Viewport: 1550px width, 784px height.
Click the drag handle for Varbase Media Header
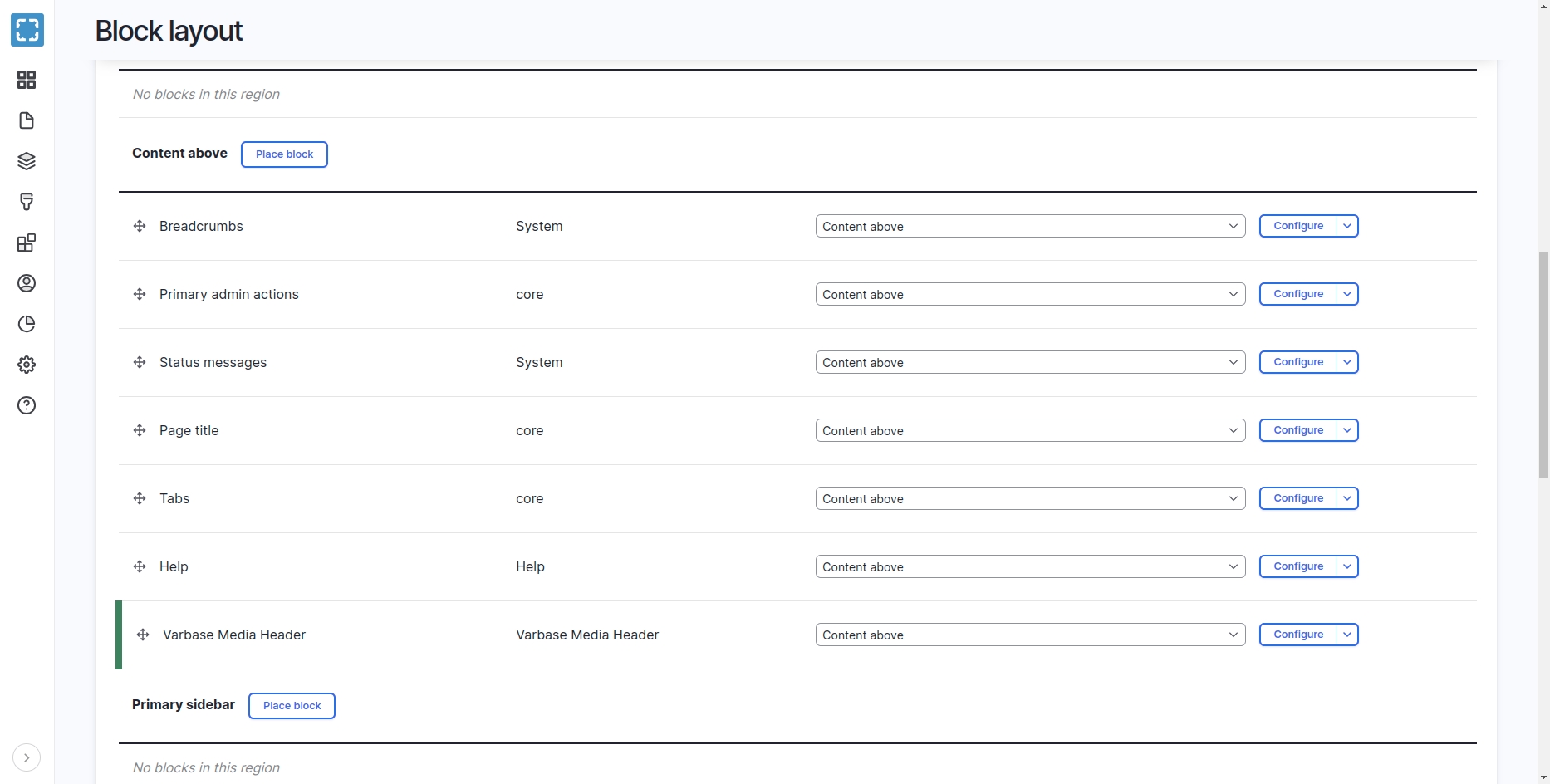(143, 635)
